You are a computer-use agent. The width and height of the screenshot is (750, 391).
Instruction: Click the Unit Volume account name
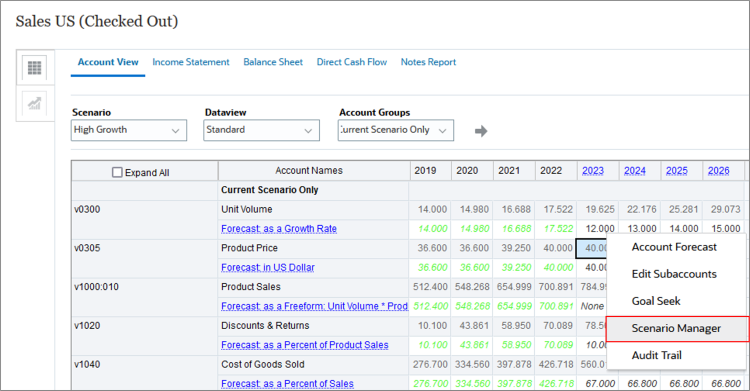[x=247, y=210]
